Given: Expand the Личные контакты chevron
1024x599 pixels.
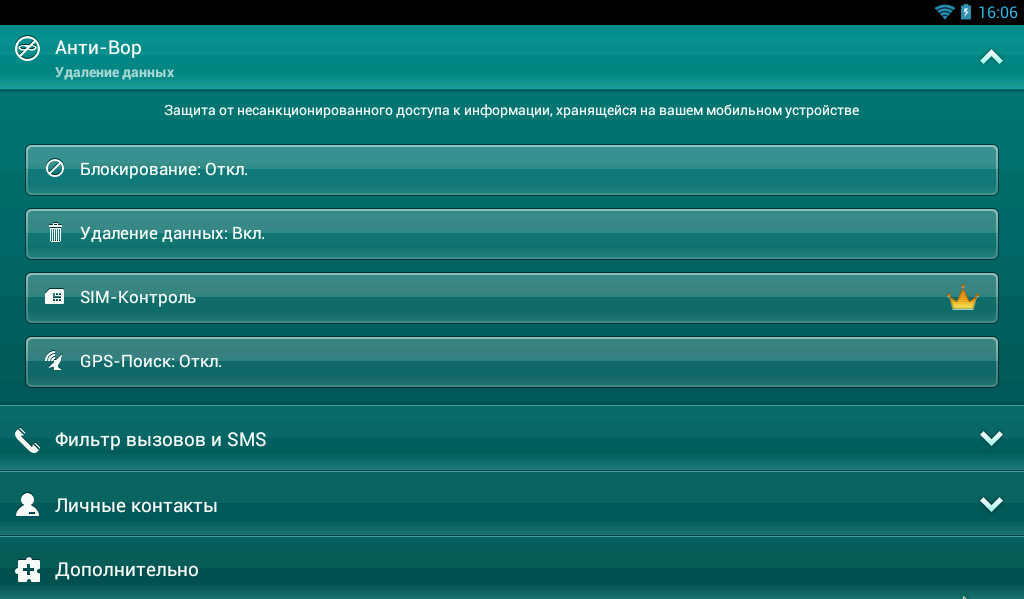Looking at the screenshot, I should tap(991, 504).
